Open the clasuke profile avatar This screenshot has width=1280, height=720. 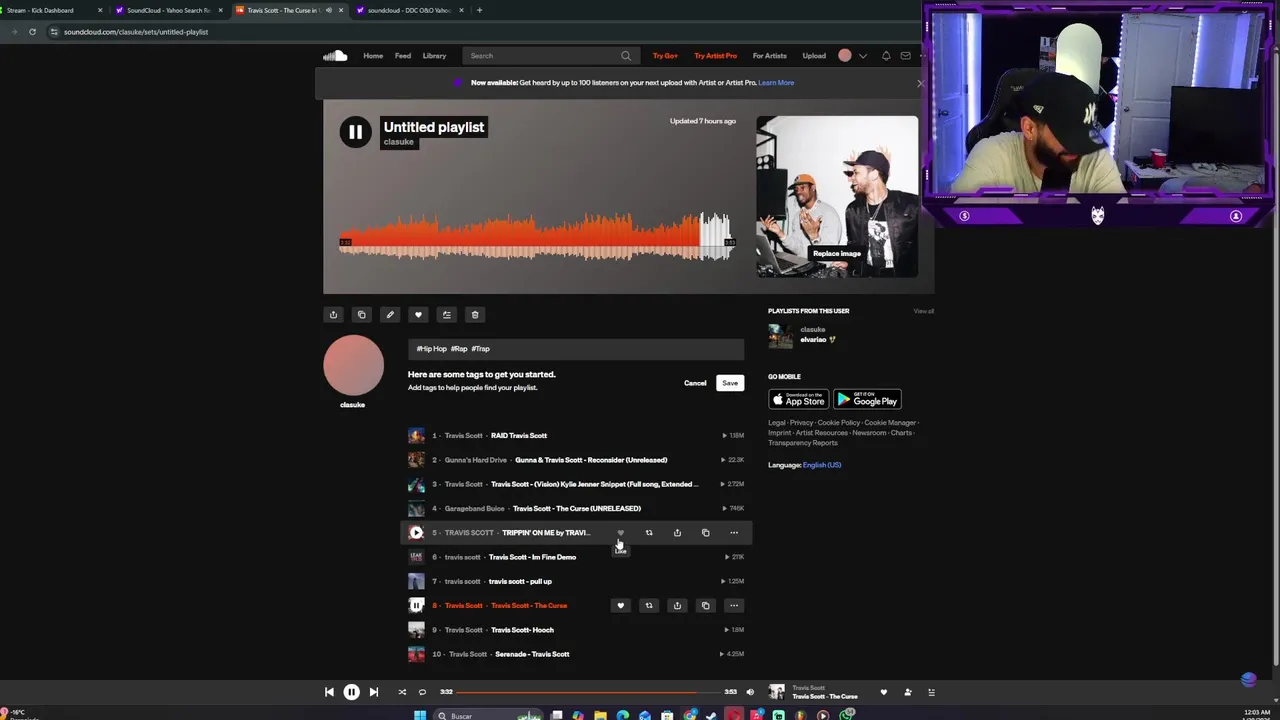[x=353, y=365]
